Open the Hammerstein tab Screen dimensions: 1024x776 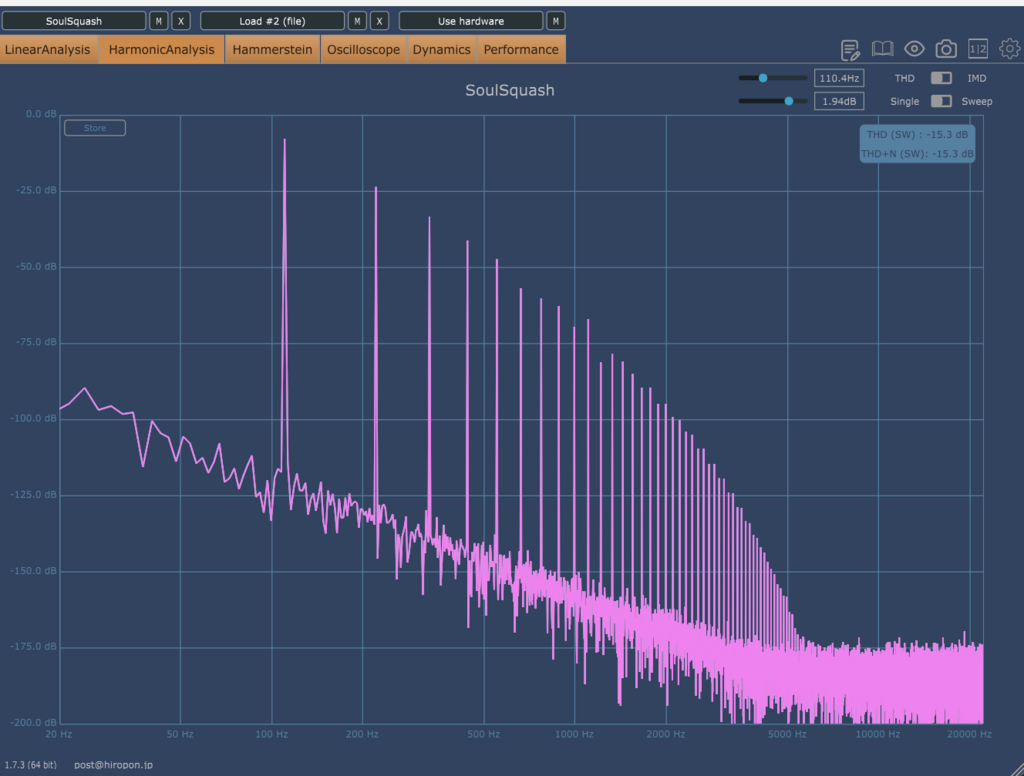pos(272,50)
